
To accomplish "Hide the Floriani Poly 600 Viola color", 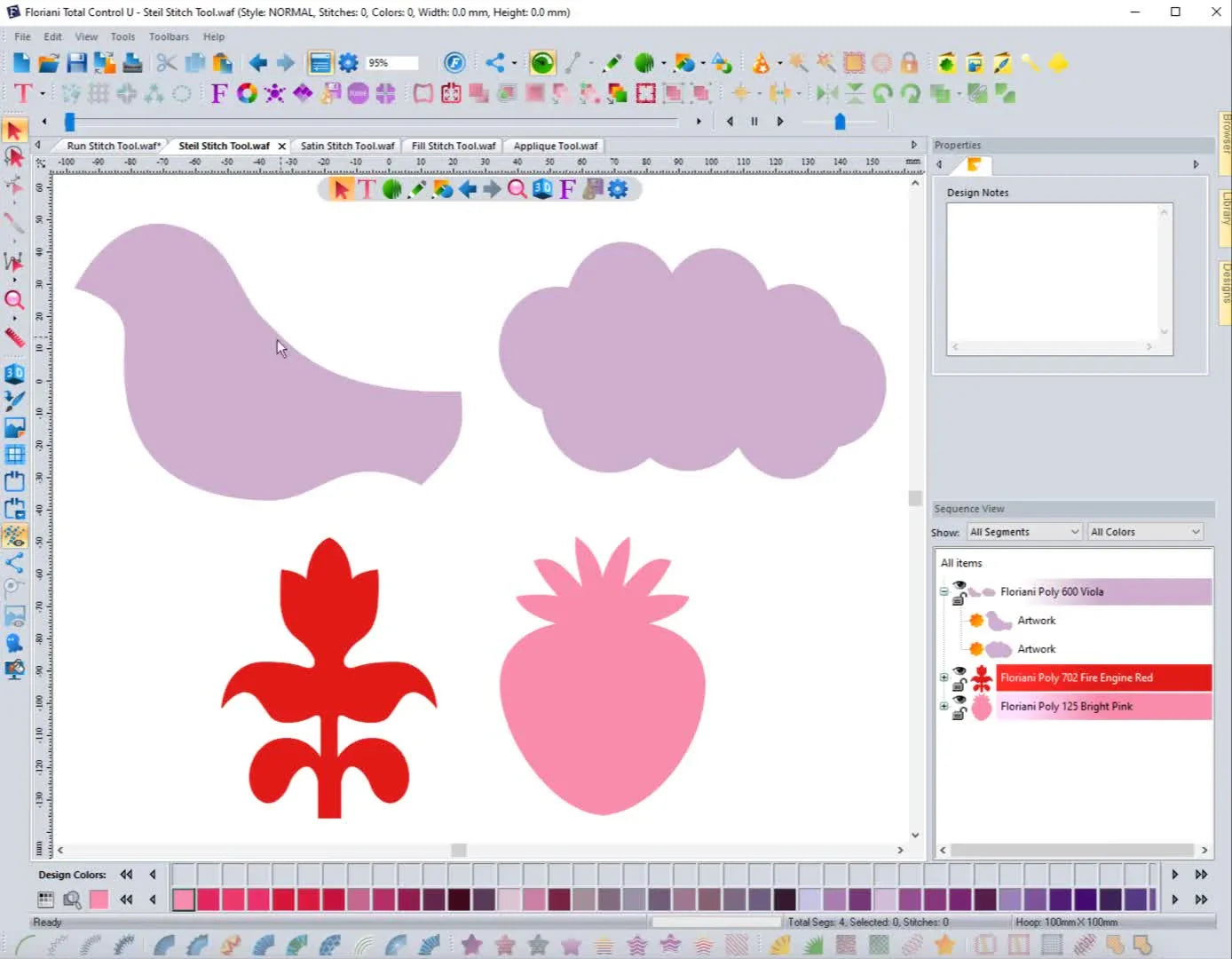I will [960, 584].
